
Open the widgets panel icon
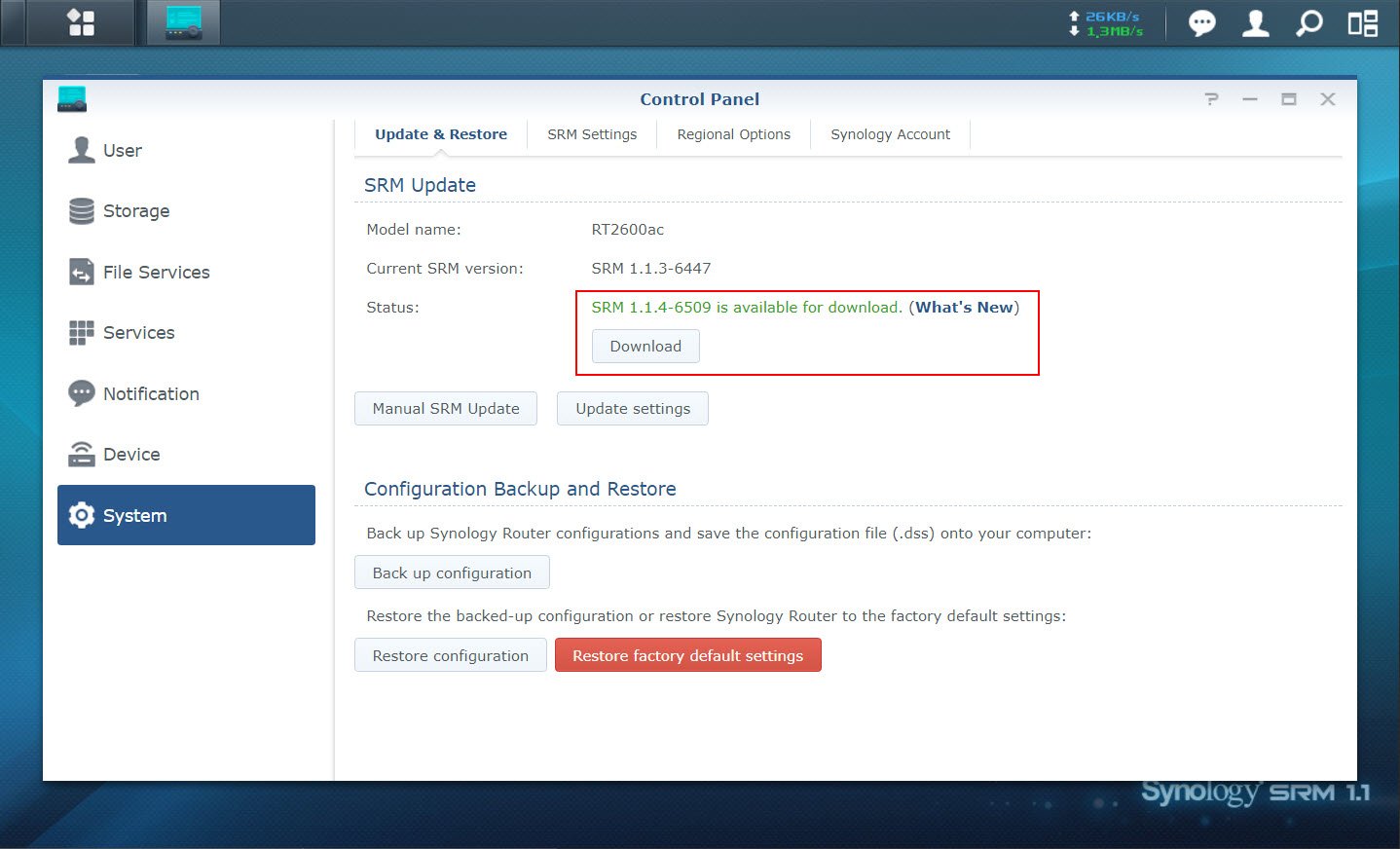tap(1363, 22)
